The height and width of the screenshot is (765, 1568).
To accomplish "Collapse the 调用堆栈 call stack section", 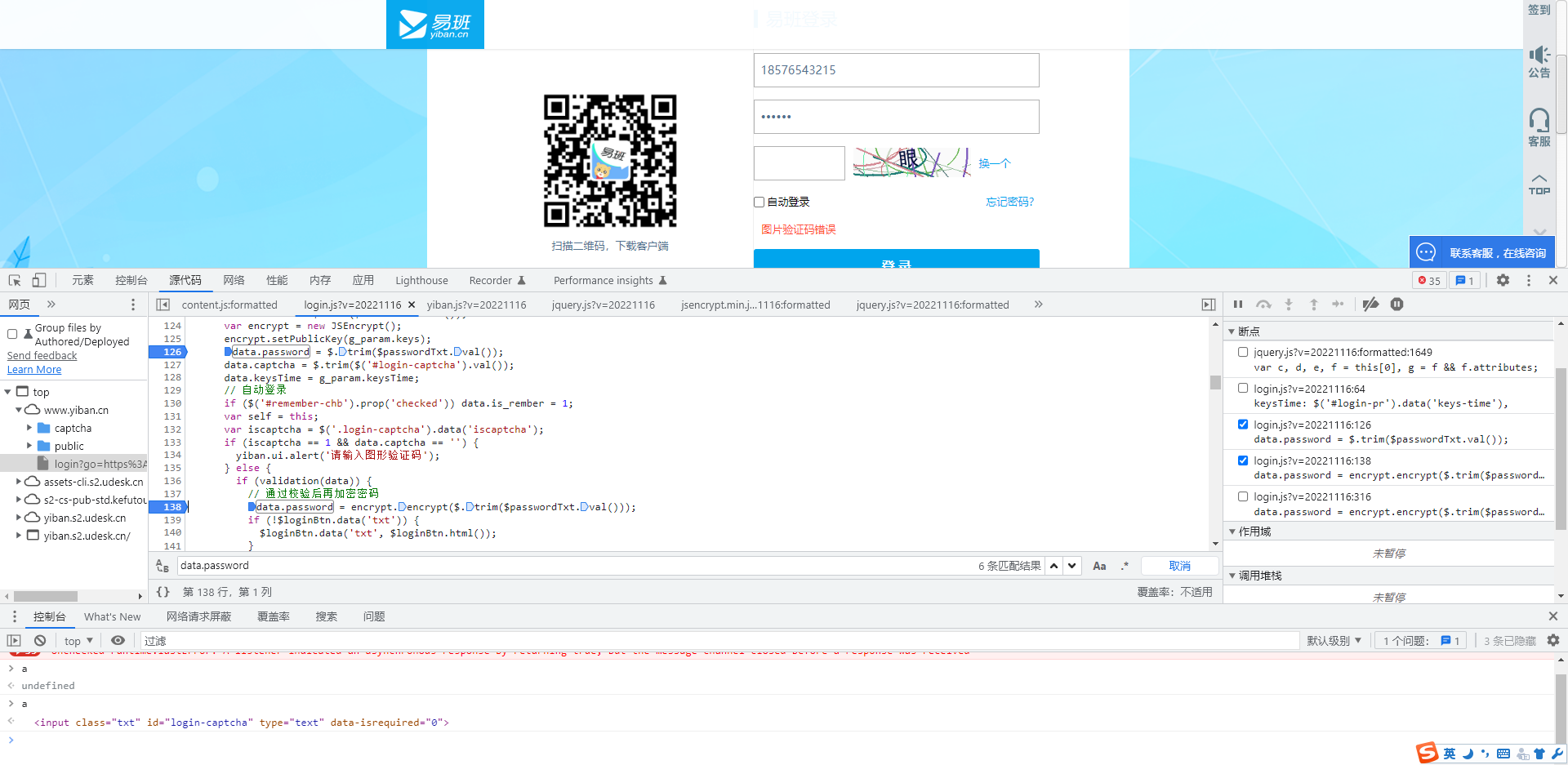I will (x=1232, y=576).
